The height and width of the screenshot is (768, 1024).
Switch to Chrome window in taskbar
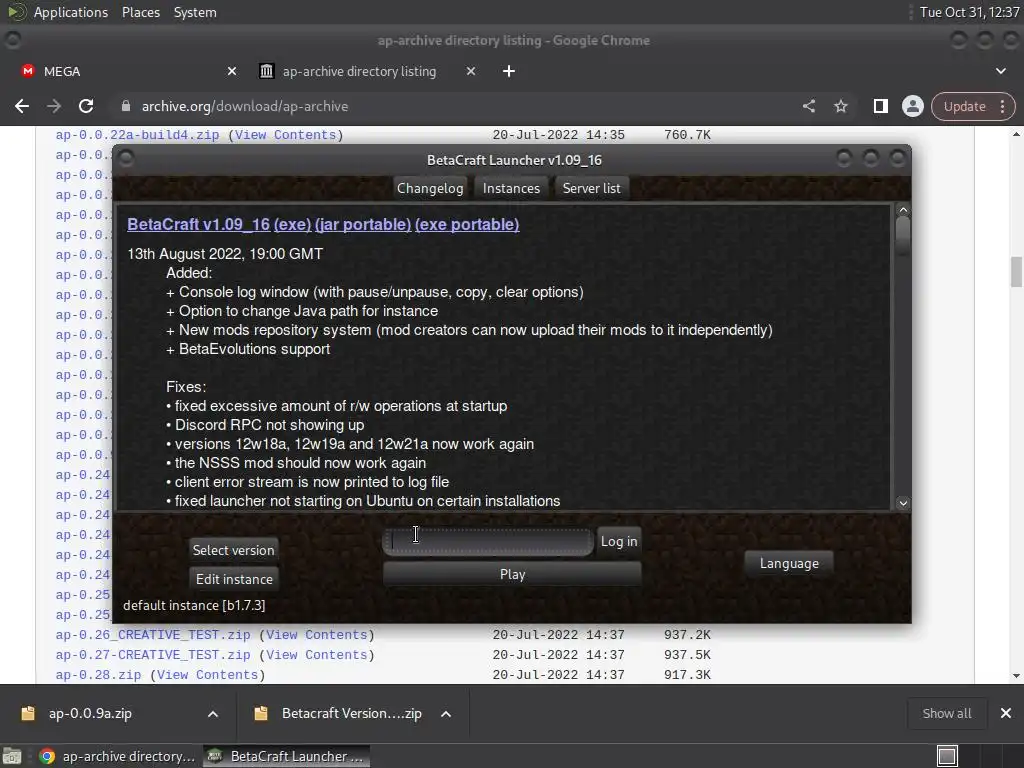click(x=117, y=756)
